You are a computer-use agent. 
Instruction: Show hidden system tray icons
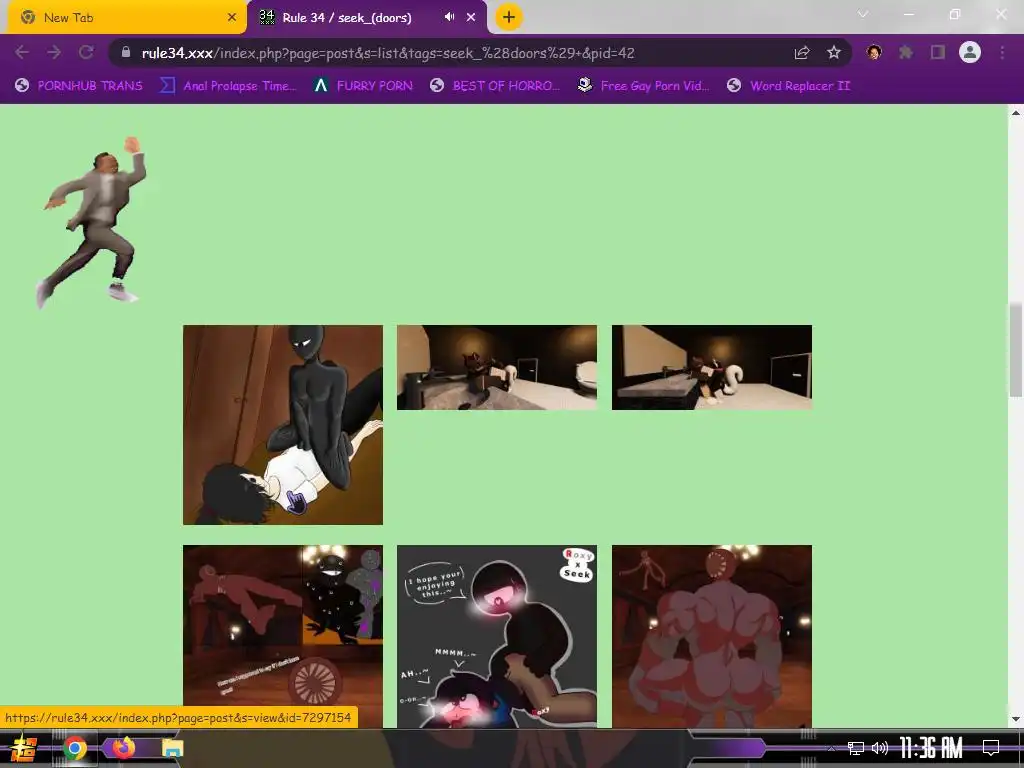(831, 748)
